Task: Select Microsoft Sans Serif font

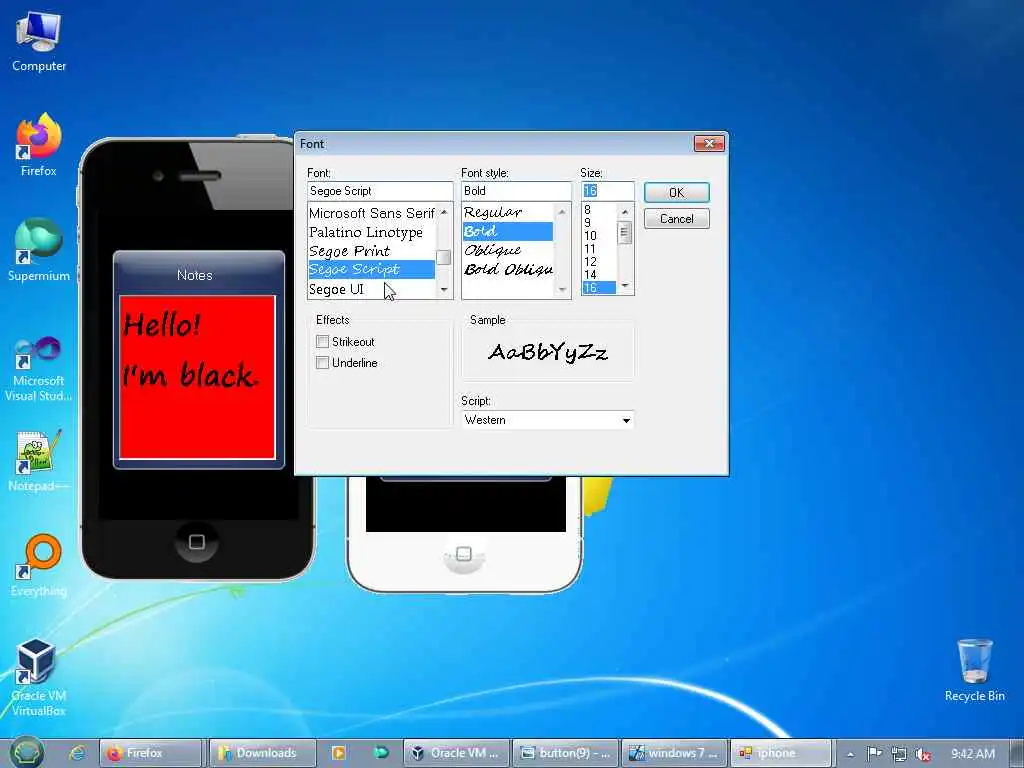Action: point(372,213)
